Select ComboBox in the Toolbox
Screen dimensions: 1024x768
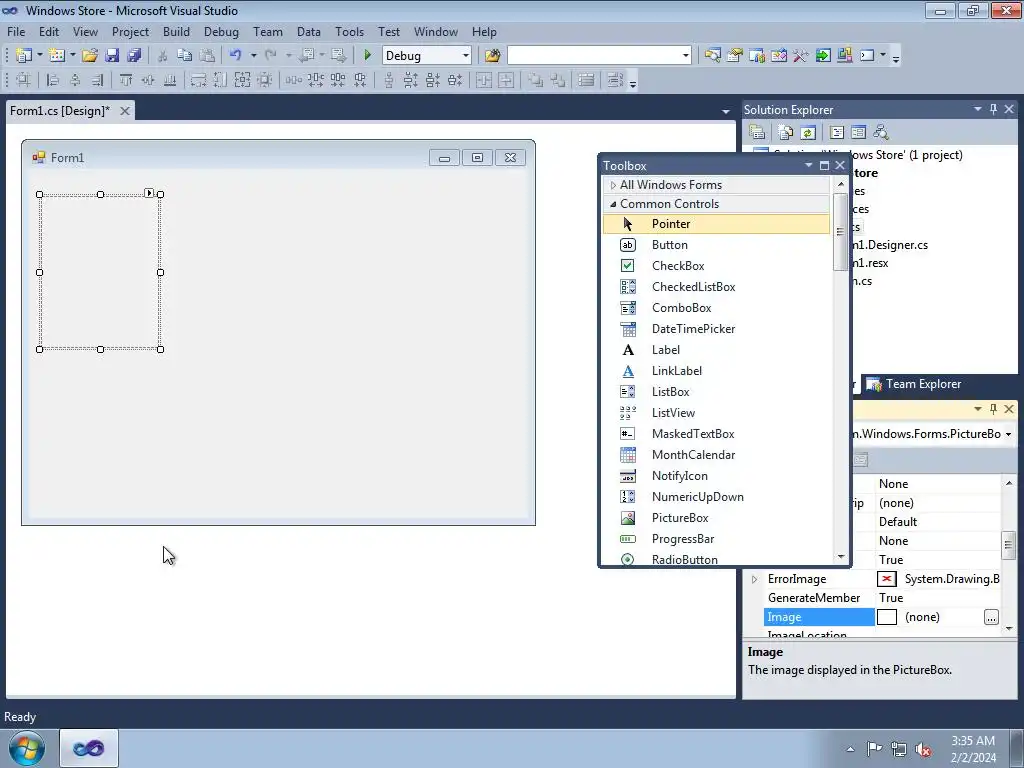coord(716,308)
